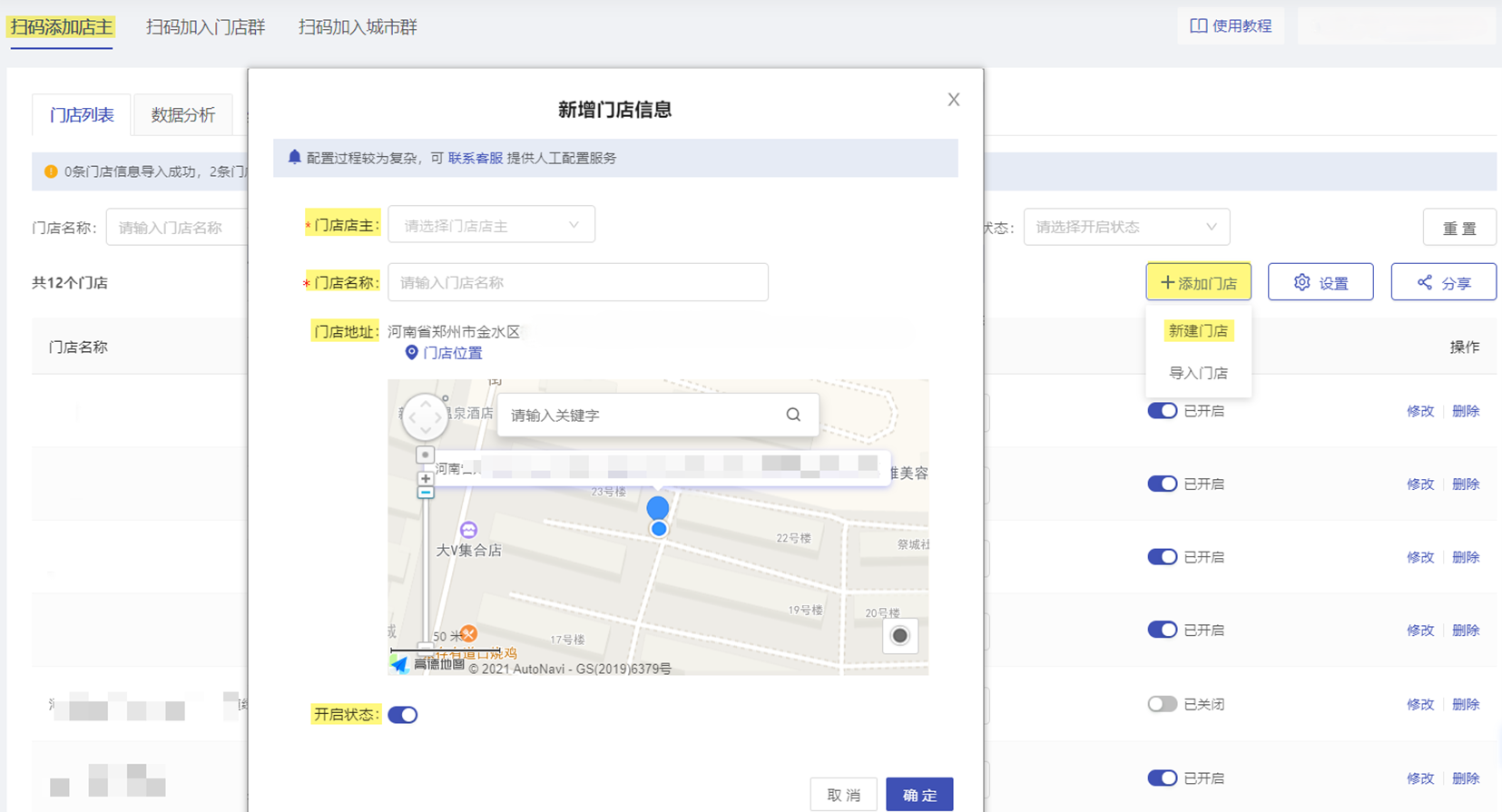The width and height of the screenshot is (1502, 812).
Task: Click the 高德地图 logo on the map
Action: tap(427, 664)
